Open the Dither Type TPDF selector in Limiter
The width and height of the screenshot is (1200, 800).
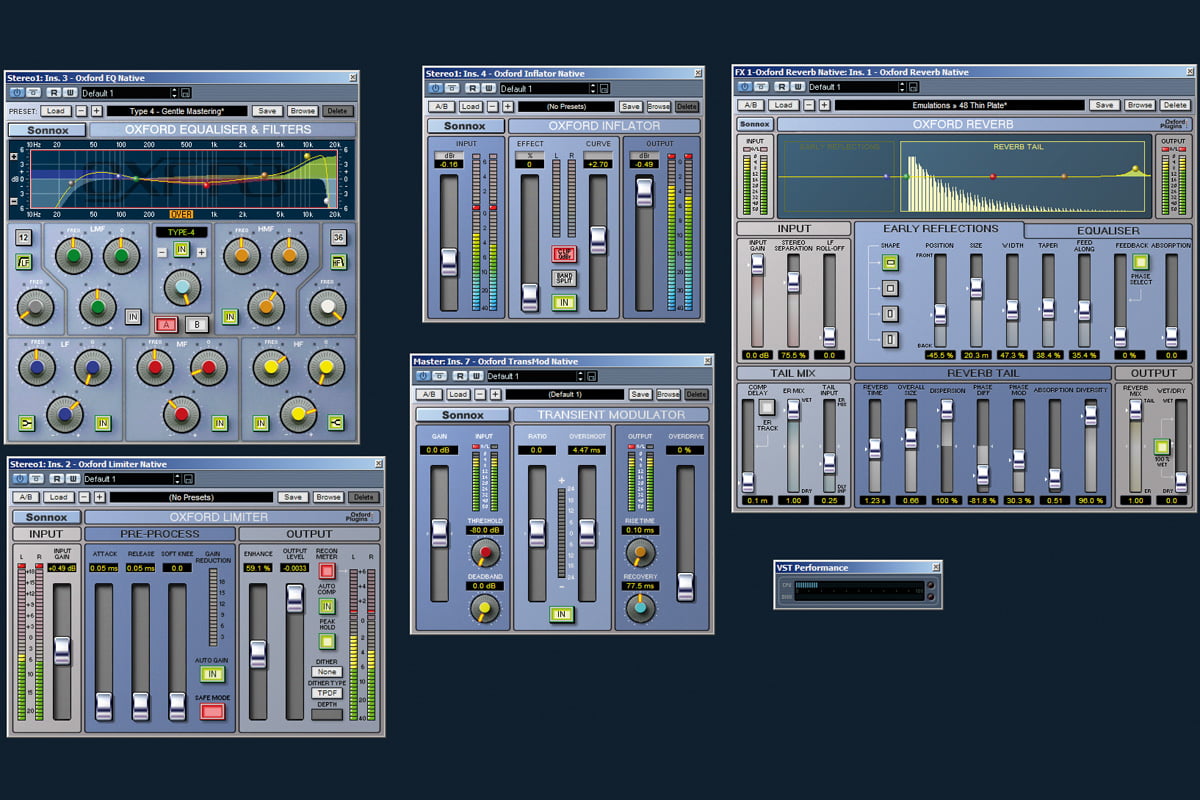click(326, 693)
